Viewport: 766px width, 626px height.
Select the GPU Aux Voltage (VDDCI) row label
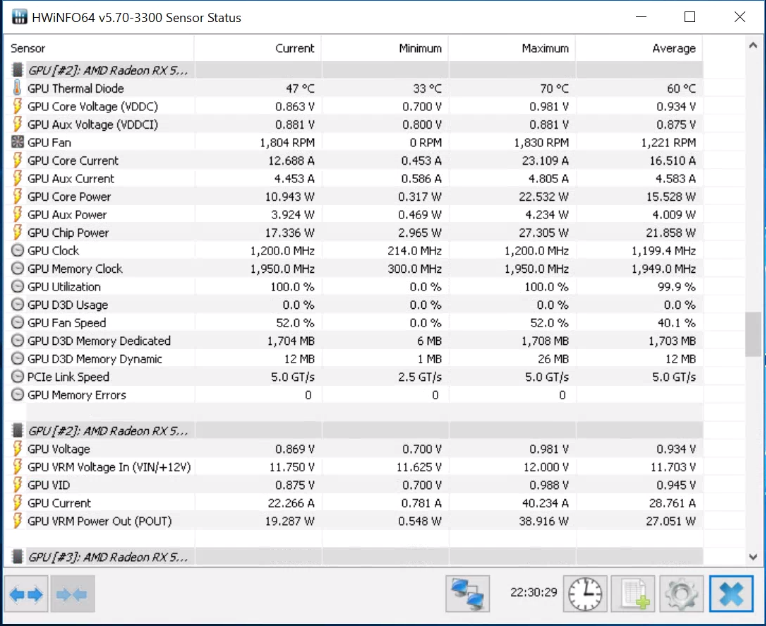point(93,125)
